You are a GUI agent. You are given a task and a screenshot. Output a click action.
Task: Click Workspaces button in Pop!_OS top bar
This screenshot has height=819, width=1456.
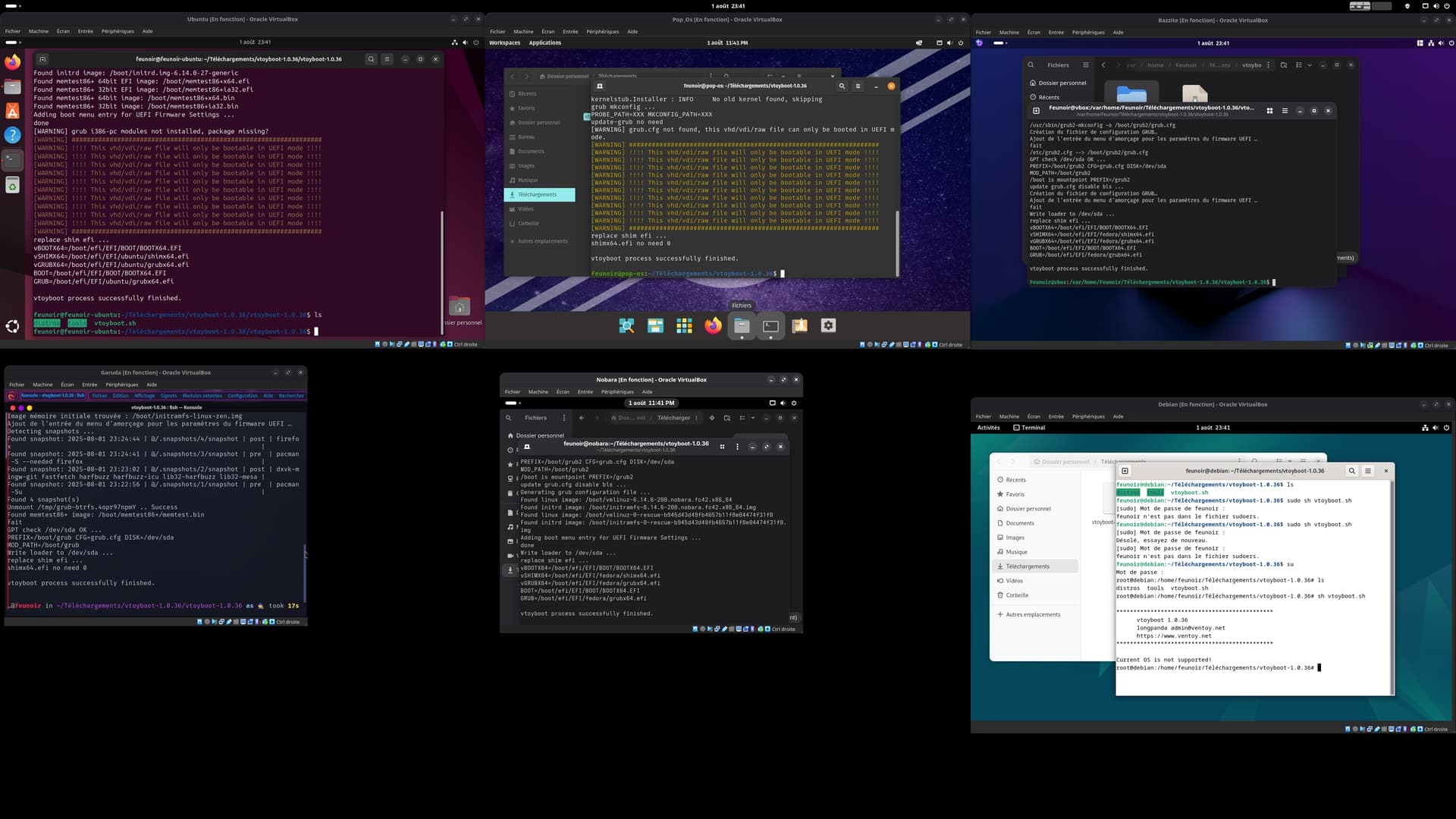[504, 42]
